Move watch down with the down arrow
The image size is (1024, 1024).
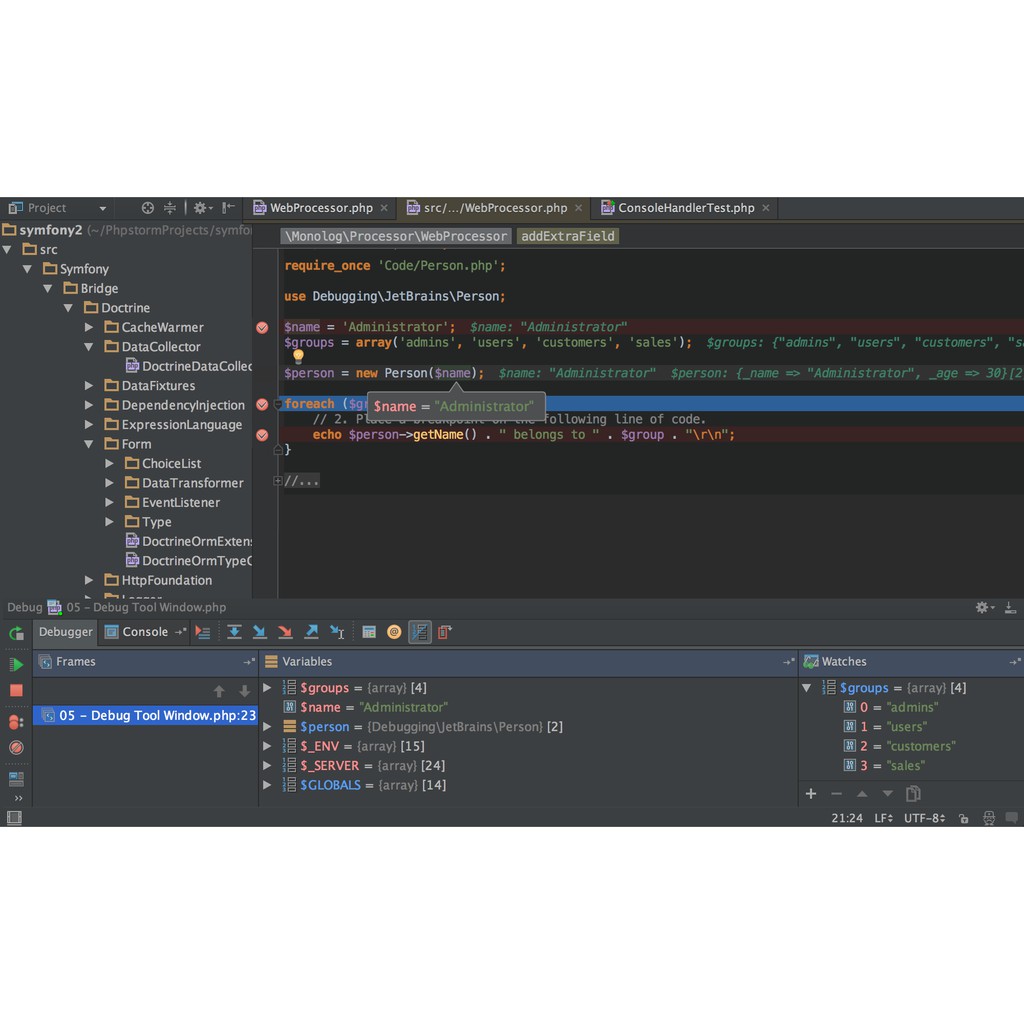coord(888,794)
